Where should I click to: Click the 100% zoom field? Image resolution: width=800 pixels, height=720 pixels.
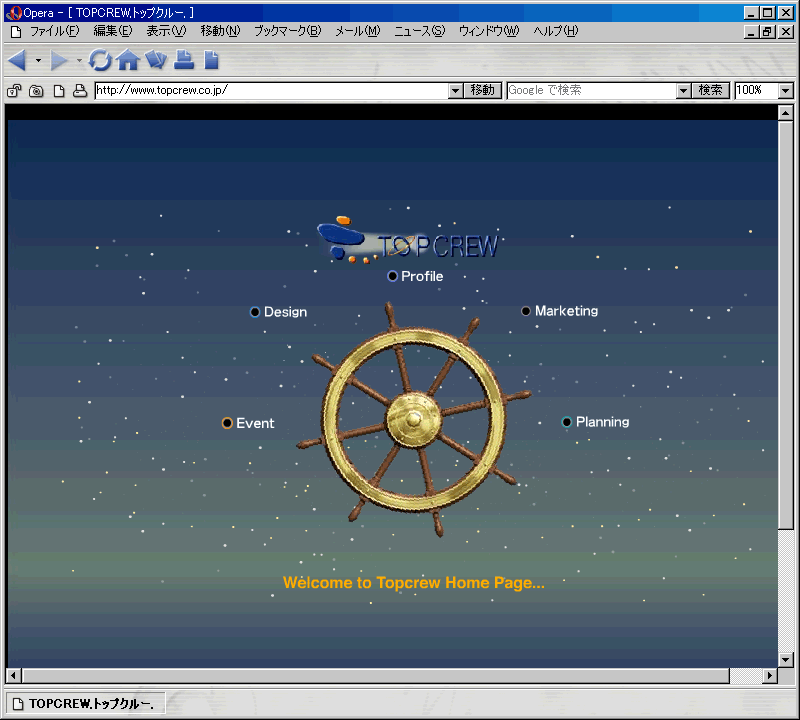(x=757, y=90)
